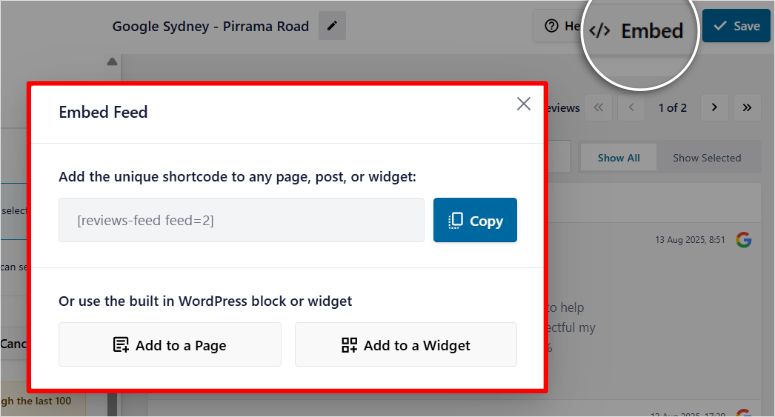
Task: Click the Help question mark icon
Action: coord(551,26)
